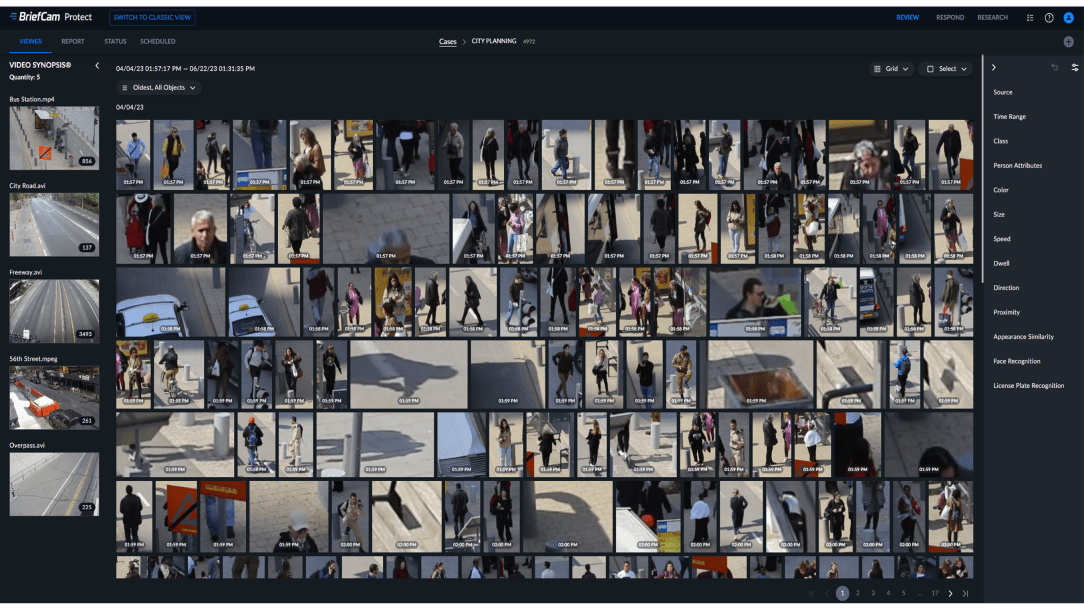
Task: Click the help question mark icon
Action: pyautogui.click(x=1049, y=17)
